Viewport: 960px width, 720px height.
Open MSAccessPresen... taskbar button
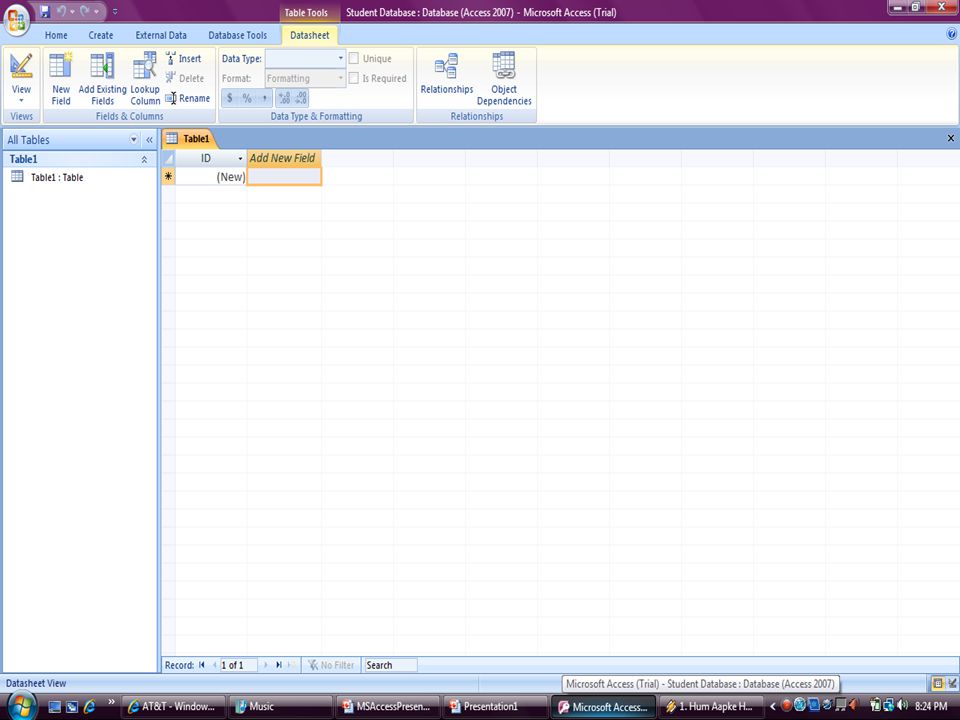388,707
